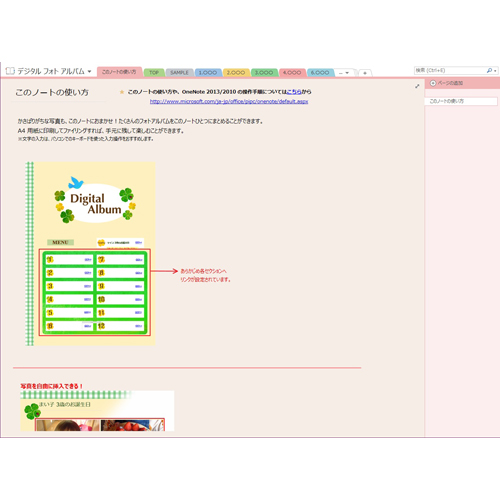Screen dimensions: 500x500
Task: Create a new section with plus tab
Action: pyautogui.click(x=365, y=73)
